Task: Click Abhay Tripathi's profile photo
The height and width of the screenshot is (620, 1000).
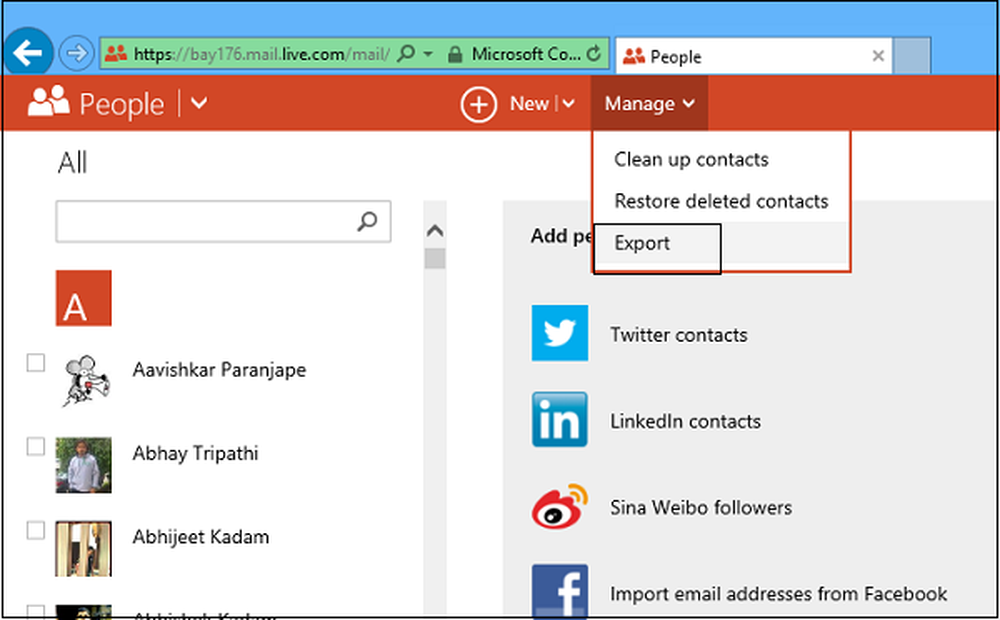Action: [x=84, y=465]
